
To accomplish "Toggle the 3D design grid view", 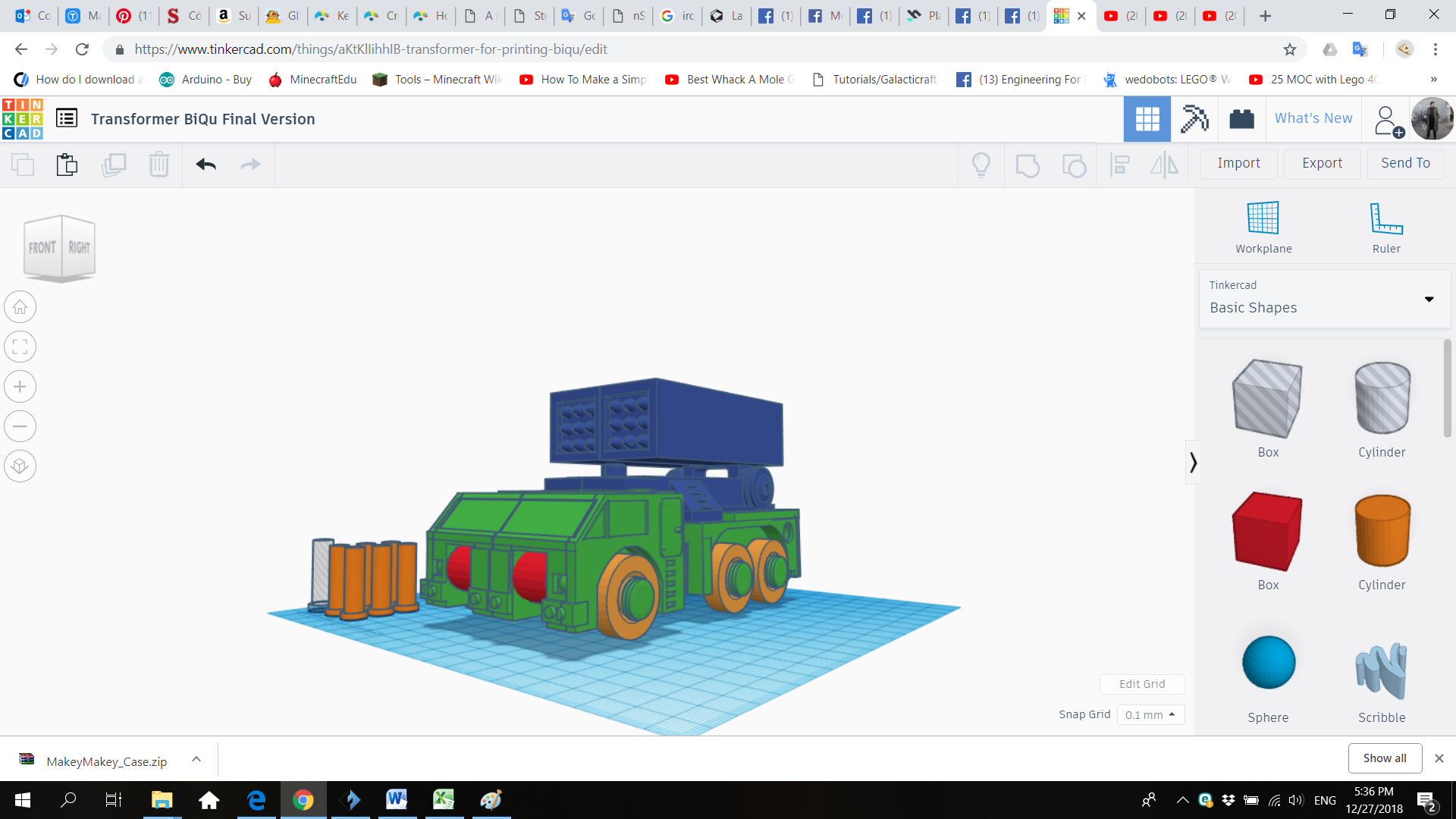I will click(1147, 119).
